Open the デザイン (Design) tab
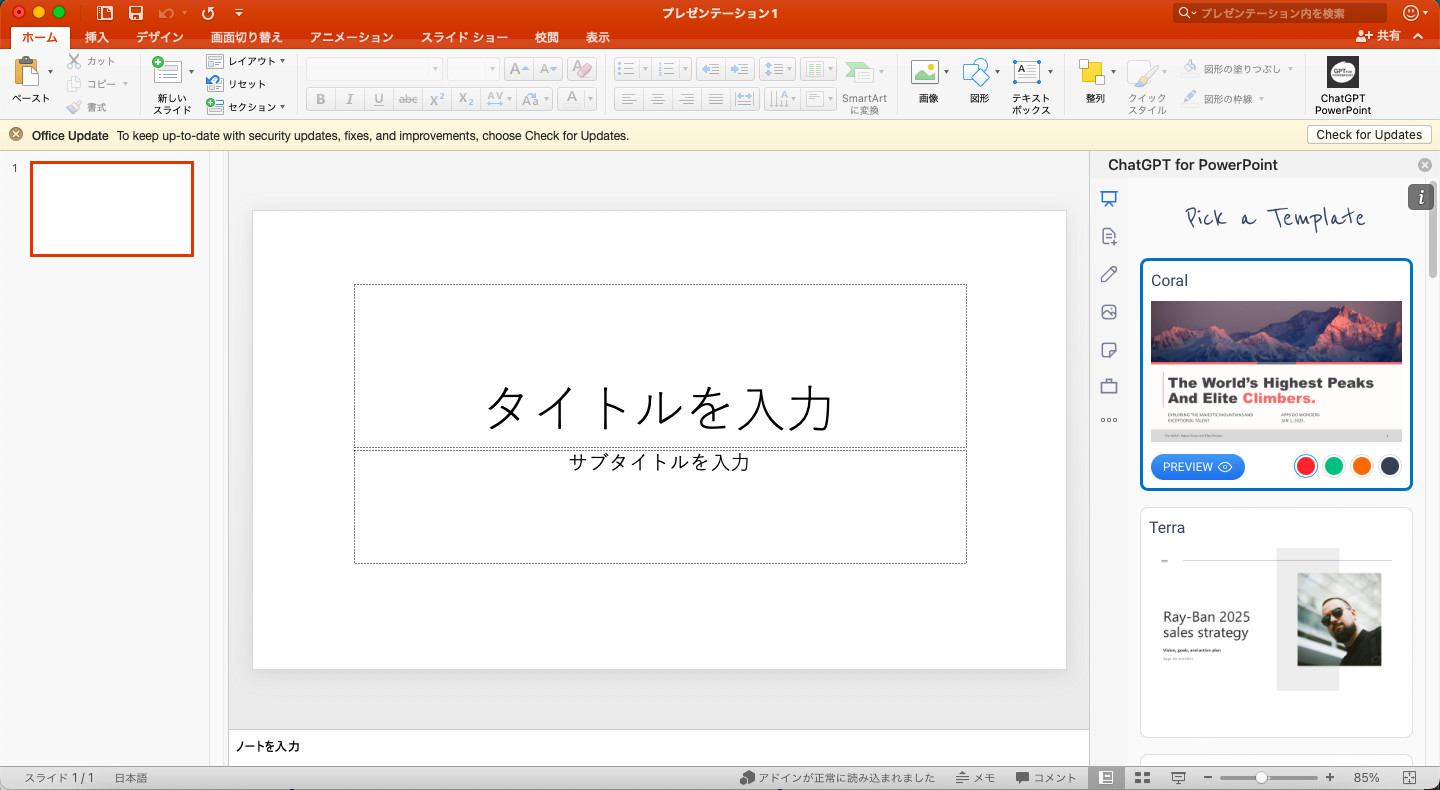Image resolution: width=1440 pixels, height=790 pixels. [160, 37]
